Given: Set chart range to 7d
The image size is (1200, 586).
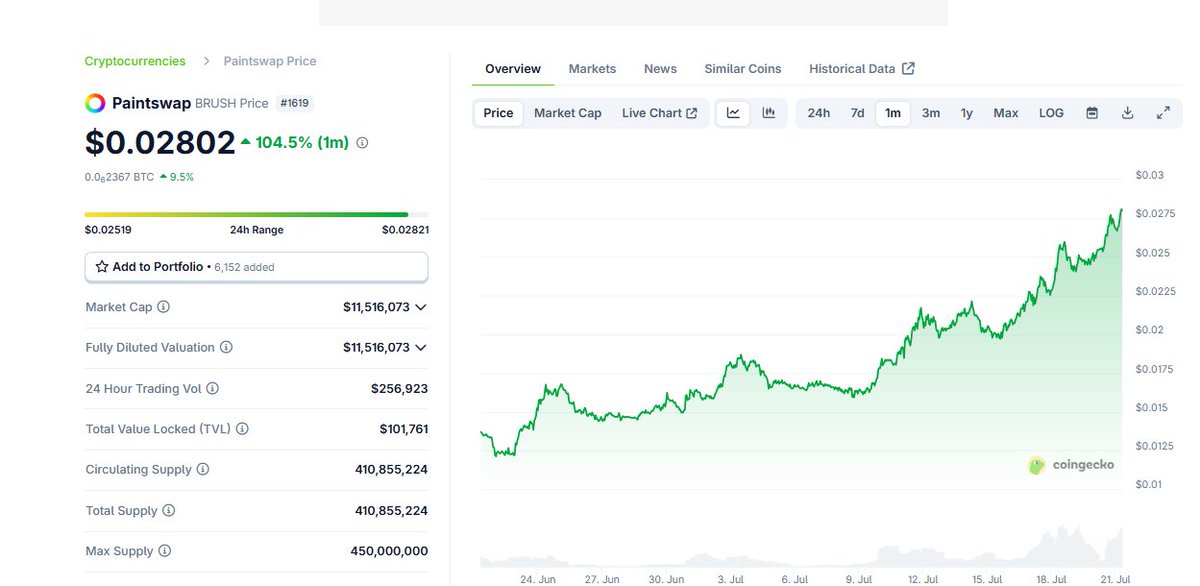Looking at the screenshot, I should click(857, 113).
